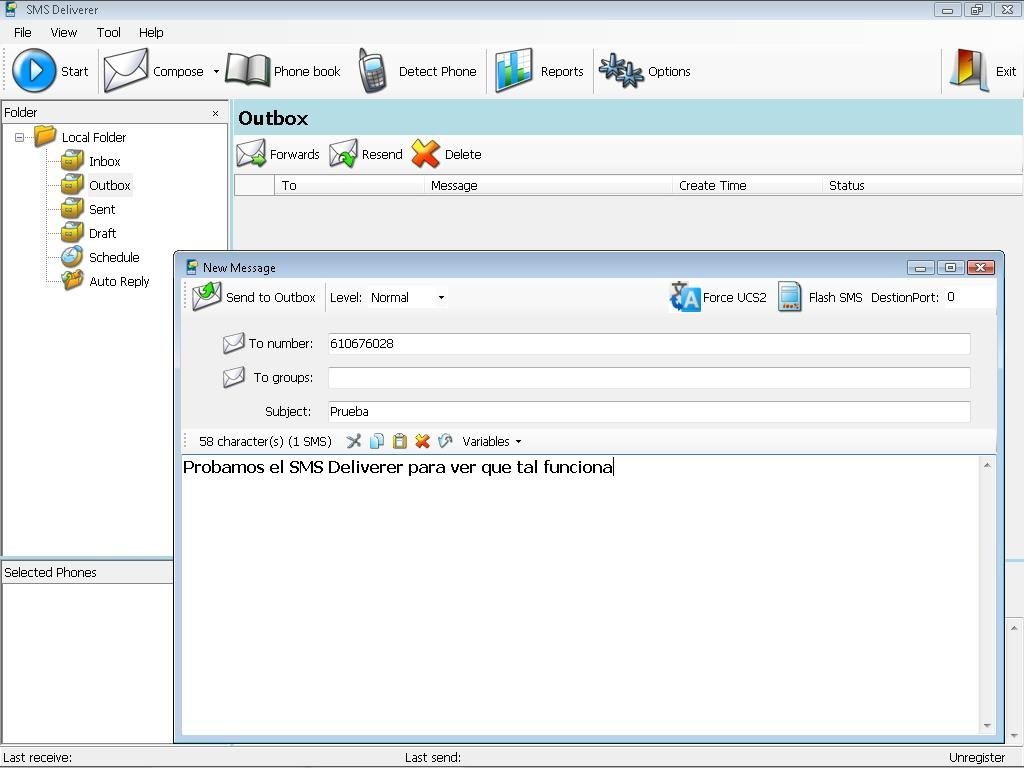Click the Send to Outbox envelope icon
The width and height of the screenshot is (1024, 768).
207,296
